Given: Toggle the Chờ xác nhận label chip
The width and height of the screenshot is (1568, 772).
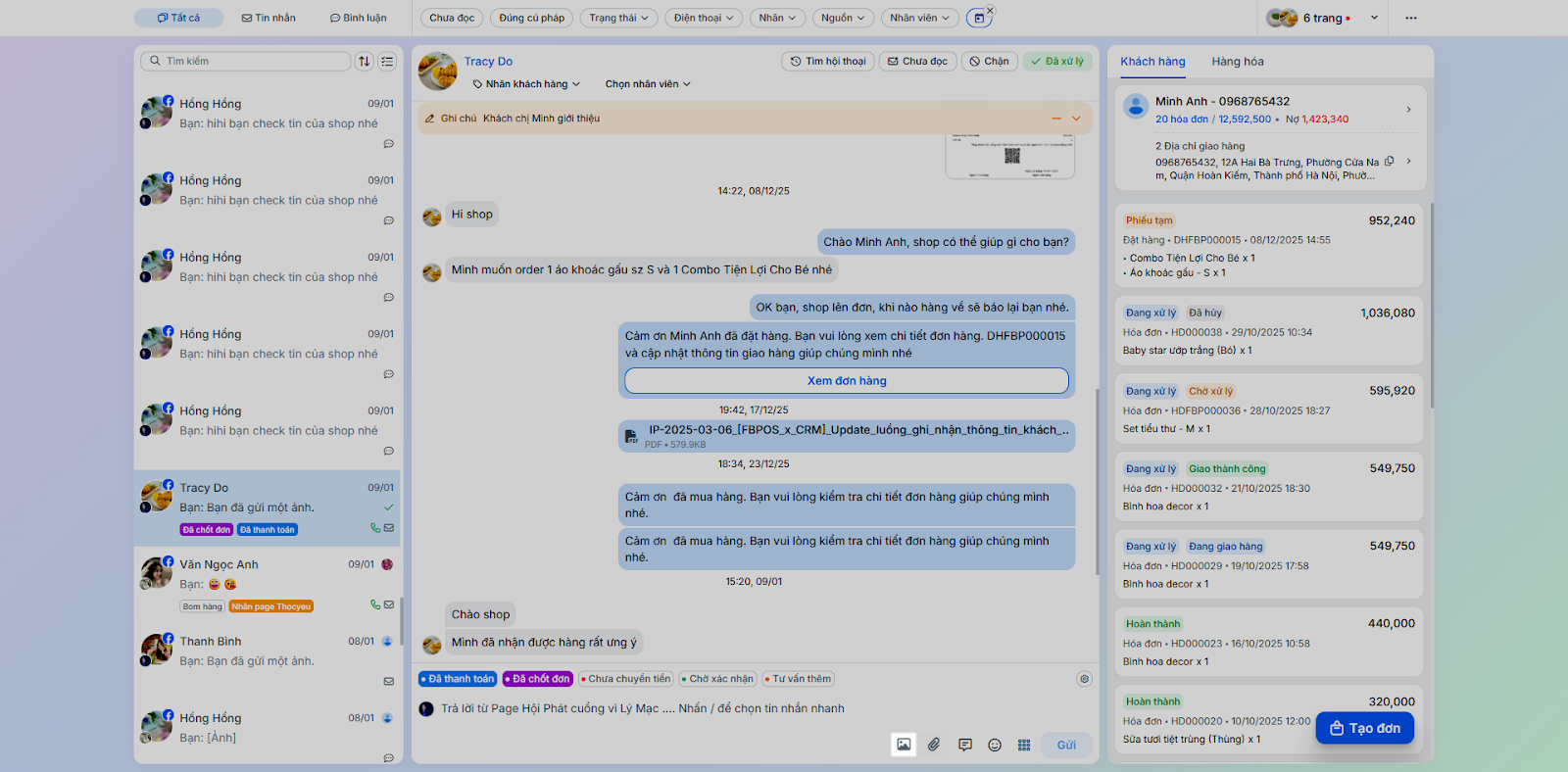Looking at the screenshot, I should [x=718, y=679].
